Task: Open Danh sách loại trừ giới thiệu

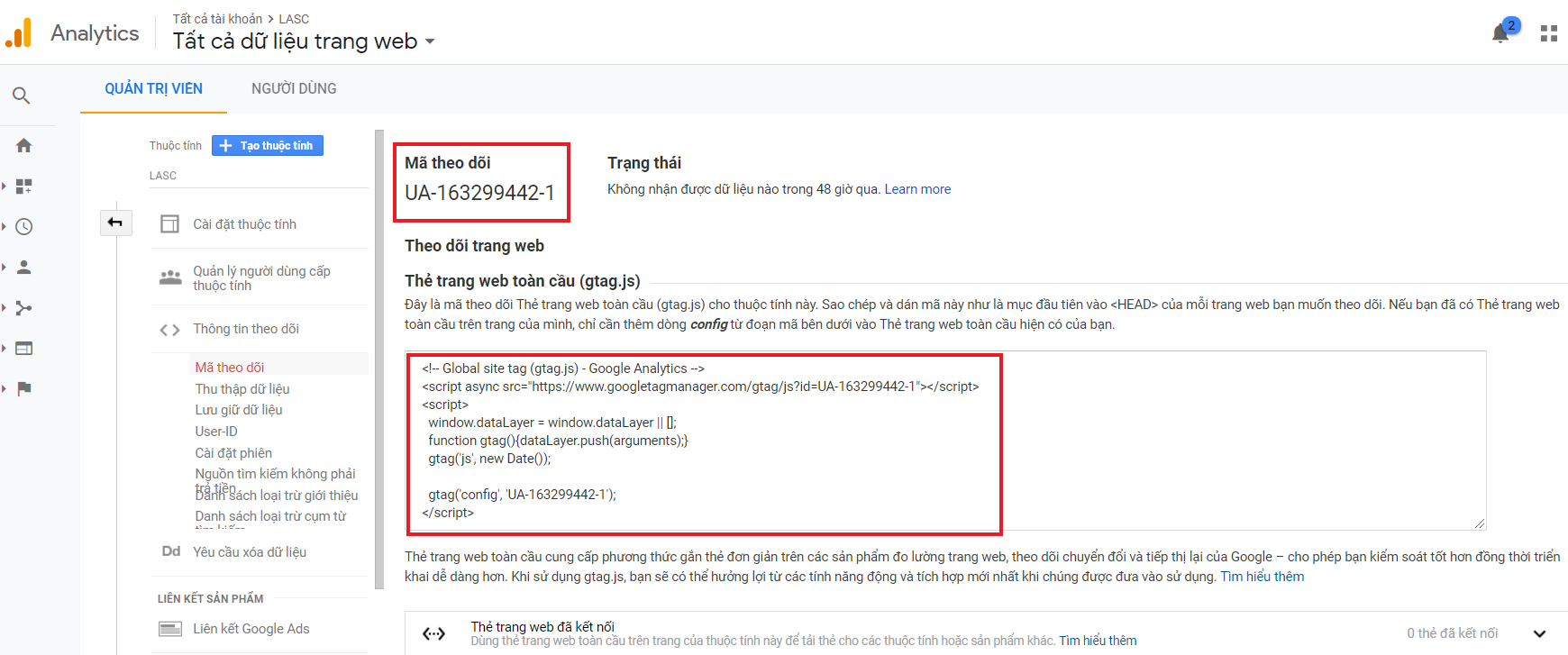Action: (277, 496)
